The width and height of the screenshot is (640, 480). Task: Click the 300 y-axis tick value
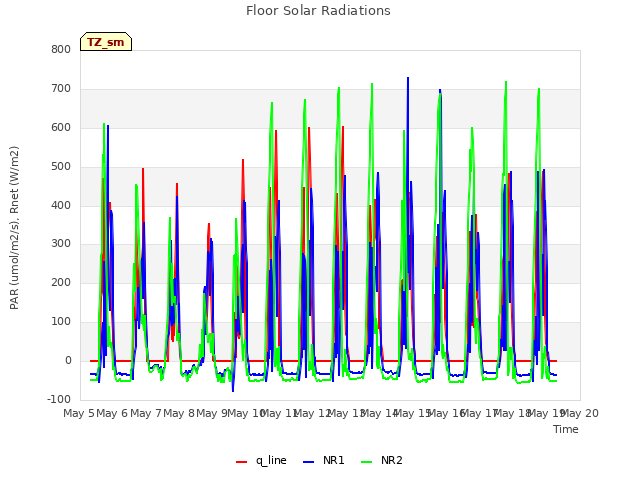point(61,244)
